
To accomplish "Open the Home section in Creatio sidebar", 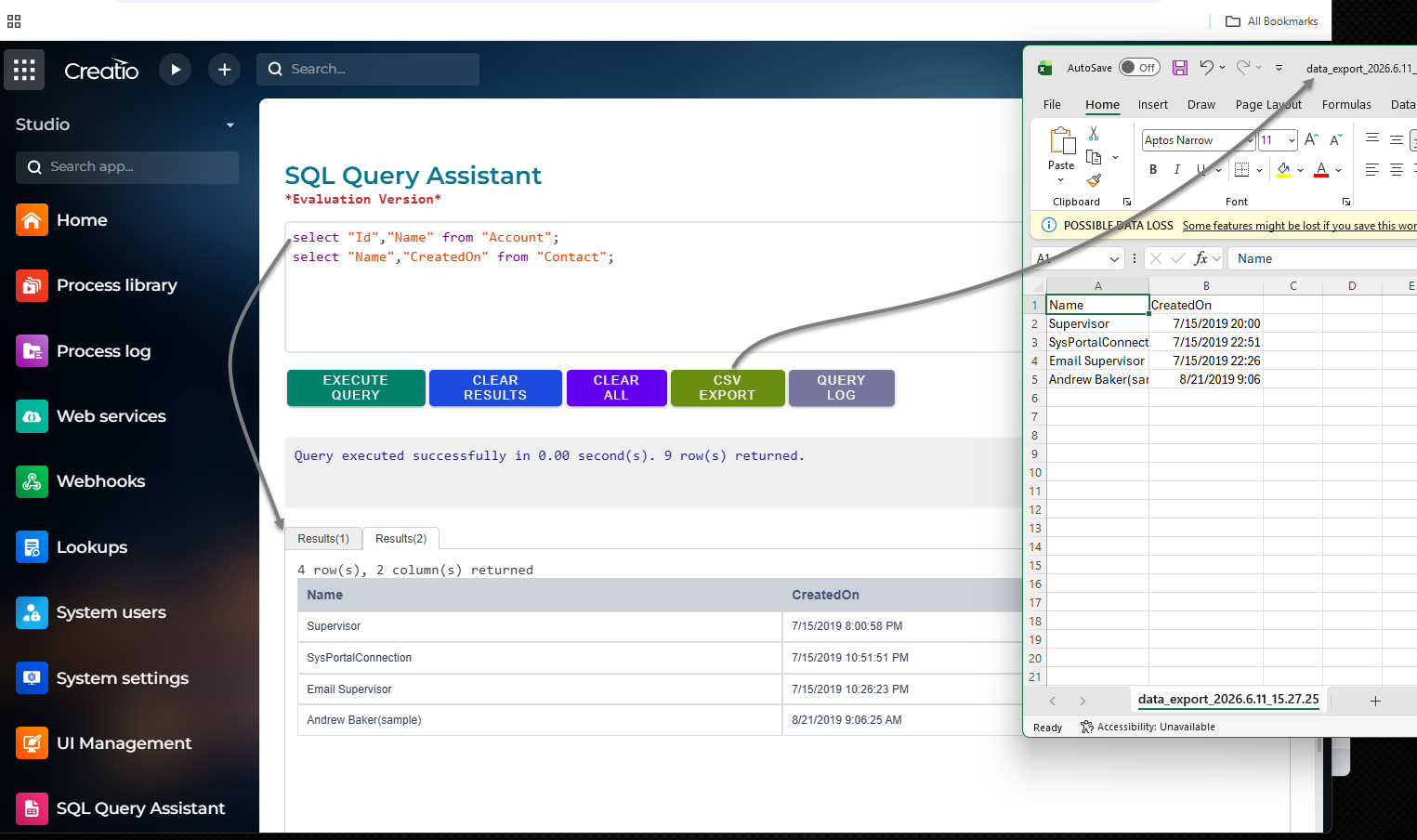I will (61, 220).
